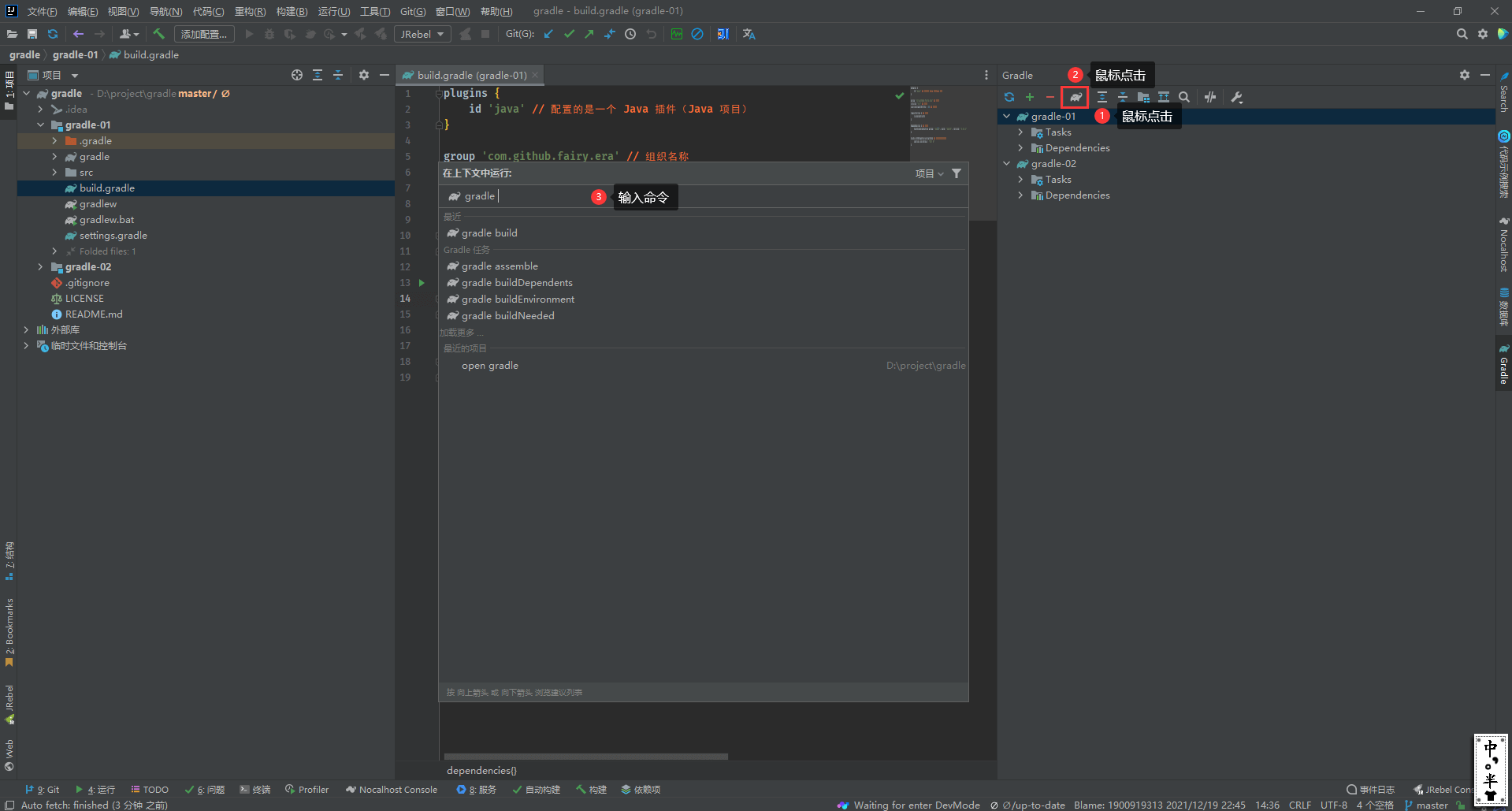Click the green plus to link Gradle project
This screenshot has width=1512, height=811.
coord(1030,97)
